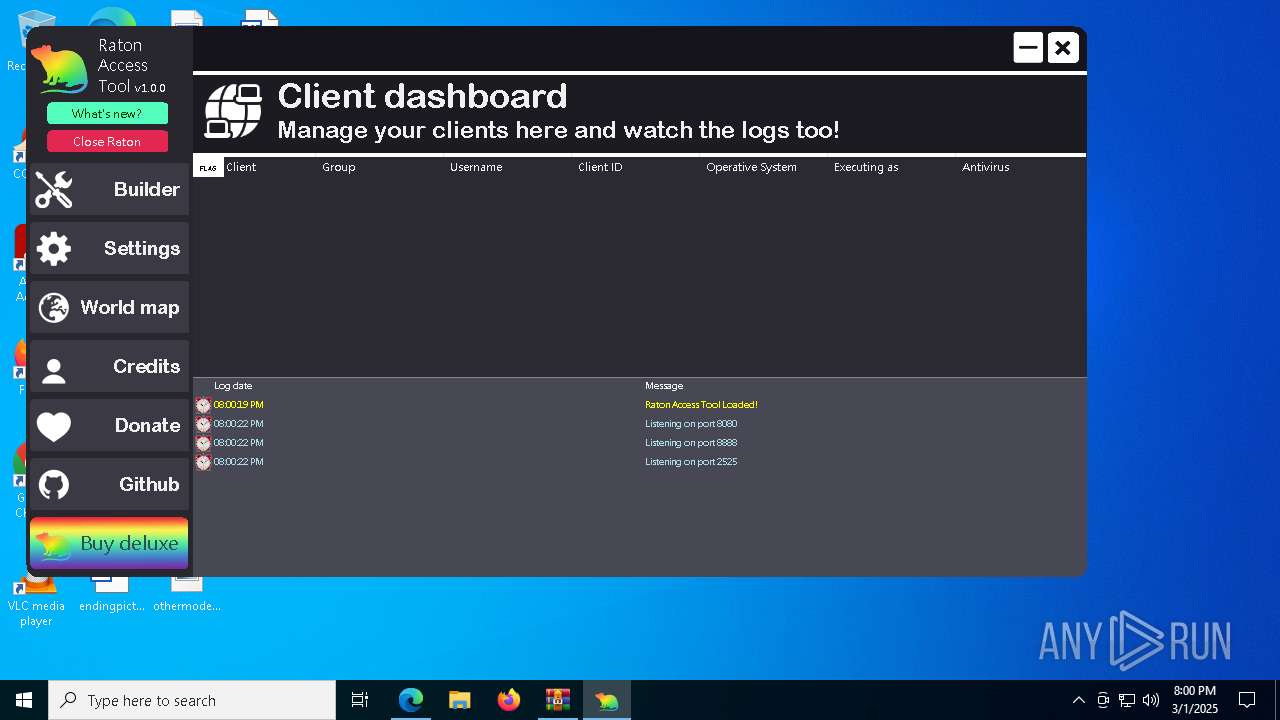This screenshot has width=1280, height=720.
Task: Launch Microsoft Edge from the taskbar
Action: [x=411, y=700]
